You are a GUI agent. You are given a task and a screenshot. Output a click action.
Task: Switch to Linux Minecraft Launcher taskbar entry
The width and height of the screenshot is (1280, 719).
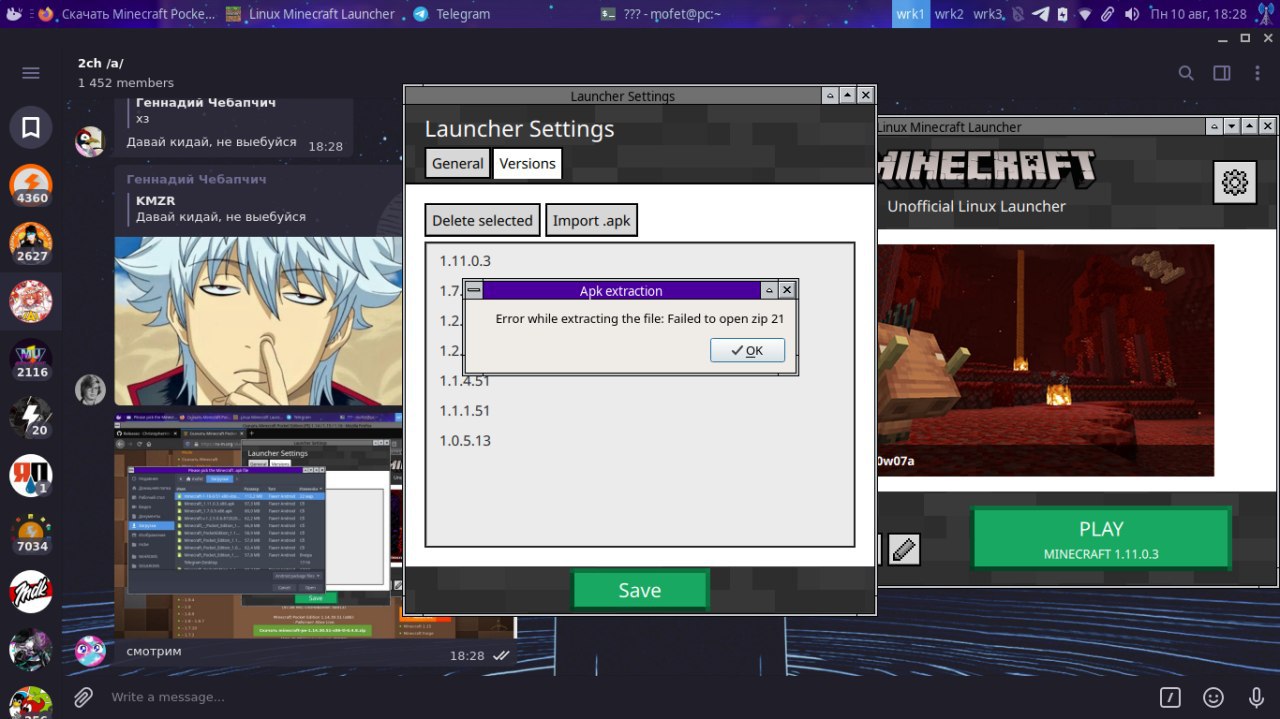pos(311,14)
